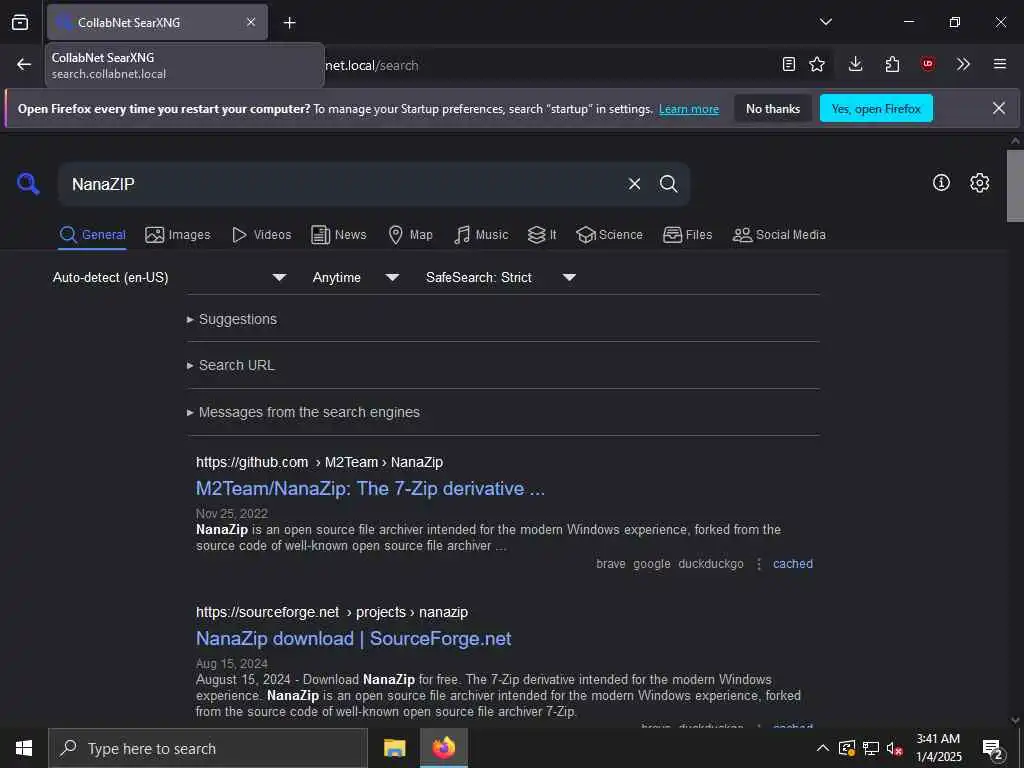Image resolution: width=1024 pixels, height=768 pixels.
Task: Open the Firefox application menu
Action: pyautogui.click(x=1000, y=64)
